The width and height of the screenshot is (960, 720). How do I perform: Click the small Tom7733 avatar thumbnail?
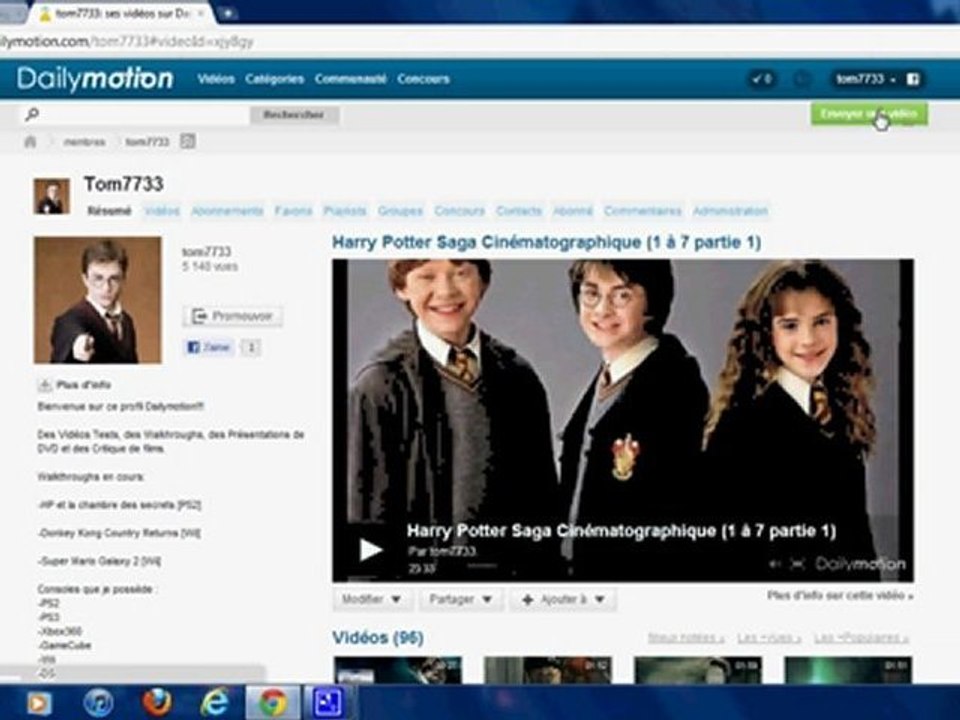[51, 196]
